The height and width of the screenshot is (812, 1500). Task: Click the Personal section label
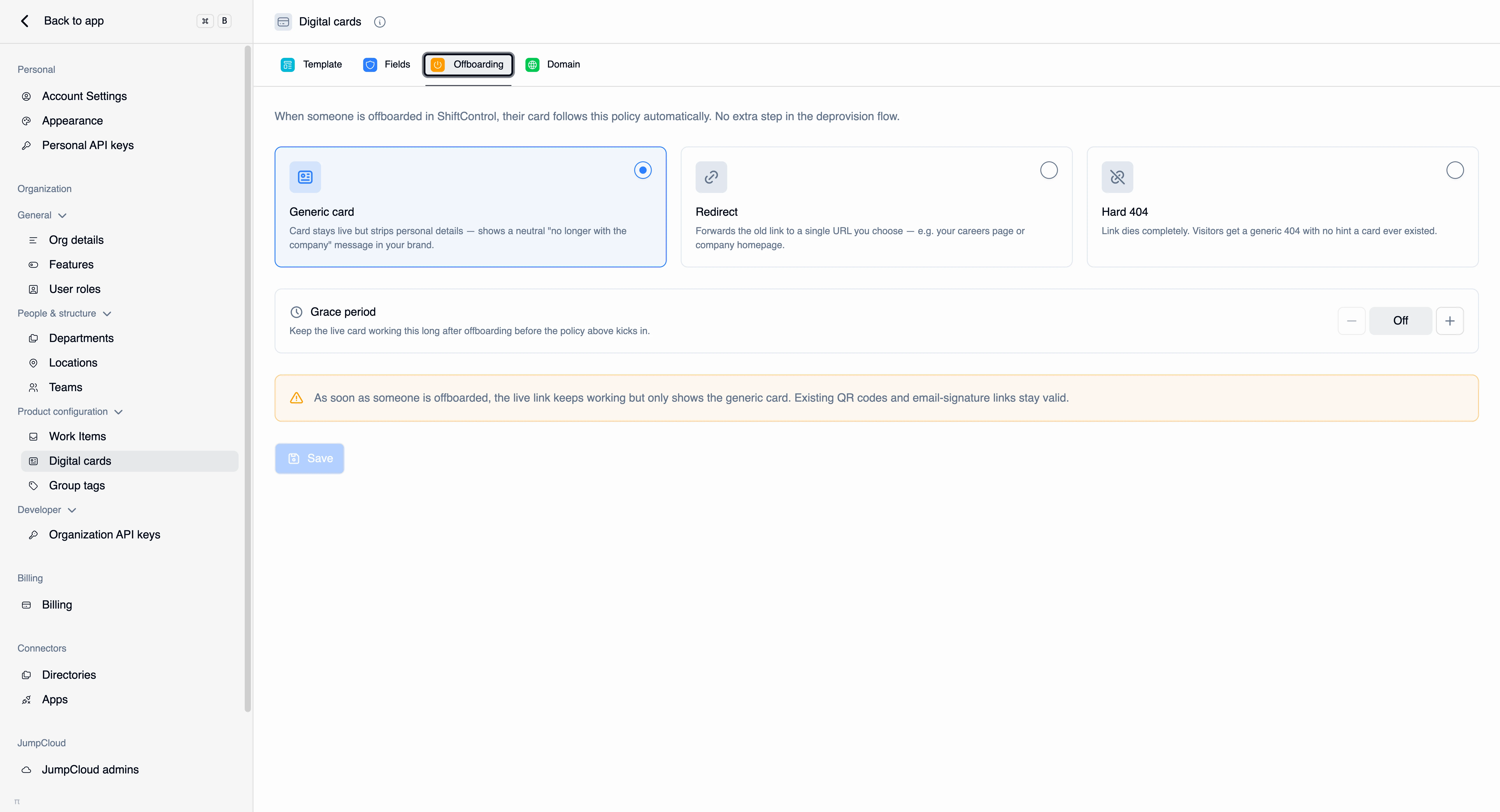(36, 70)
